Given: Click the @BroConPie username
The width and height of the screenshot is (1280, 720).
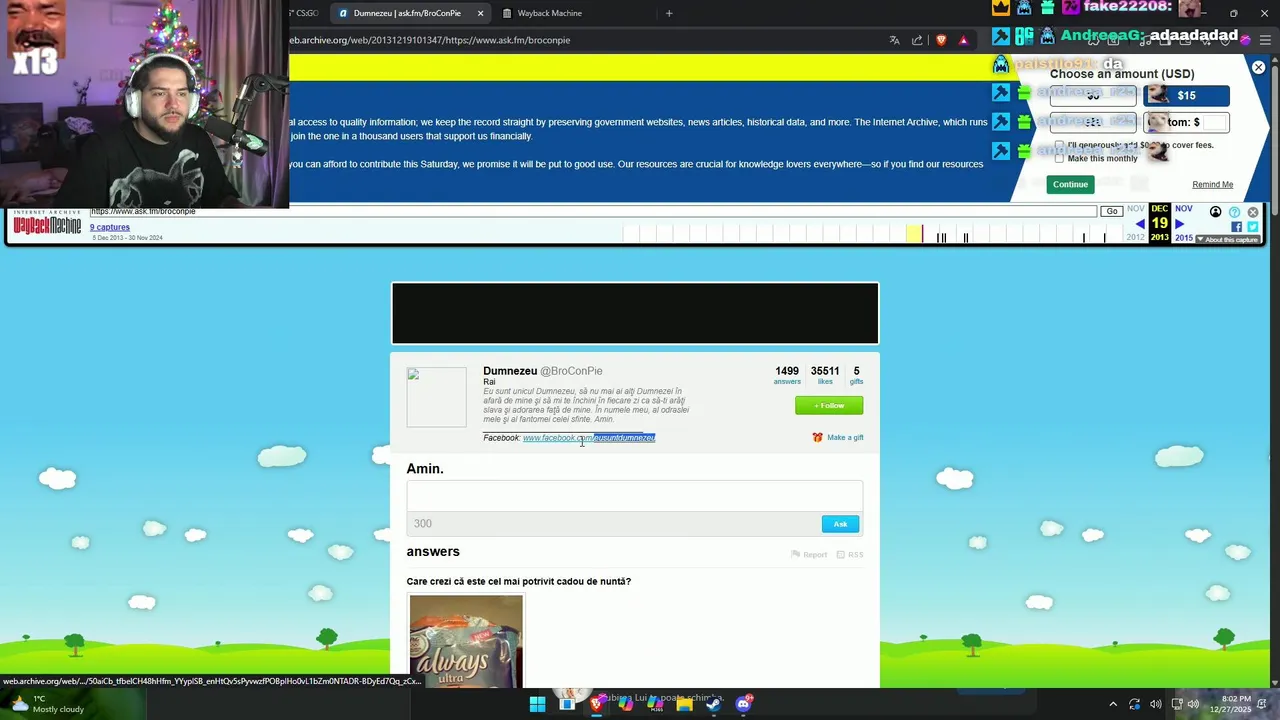Looking at the screenshot, I should (x=571, y=371).
